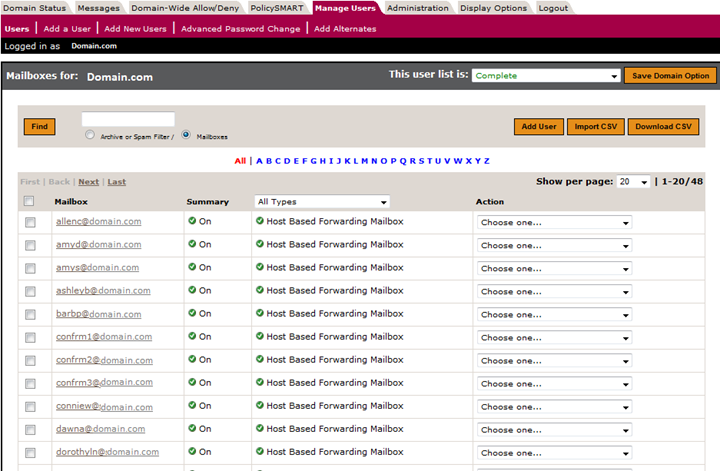The image size is (720, 471).
Task: Click green On icon for dorothyln@domain.com
Action: [x=191, y=452]
